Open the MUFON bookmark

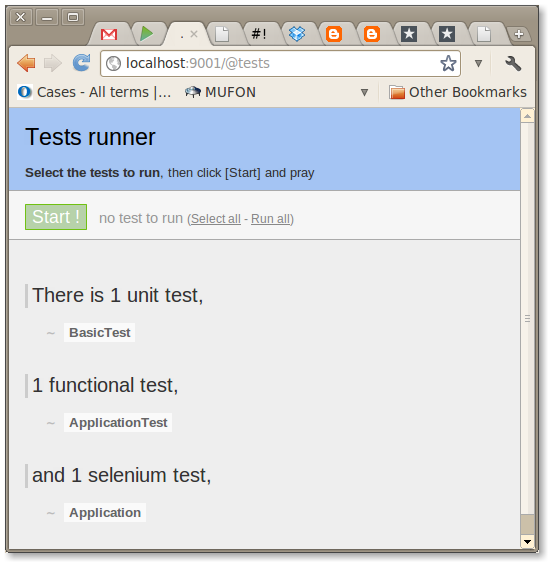tap(220, 92)
